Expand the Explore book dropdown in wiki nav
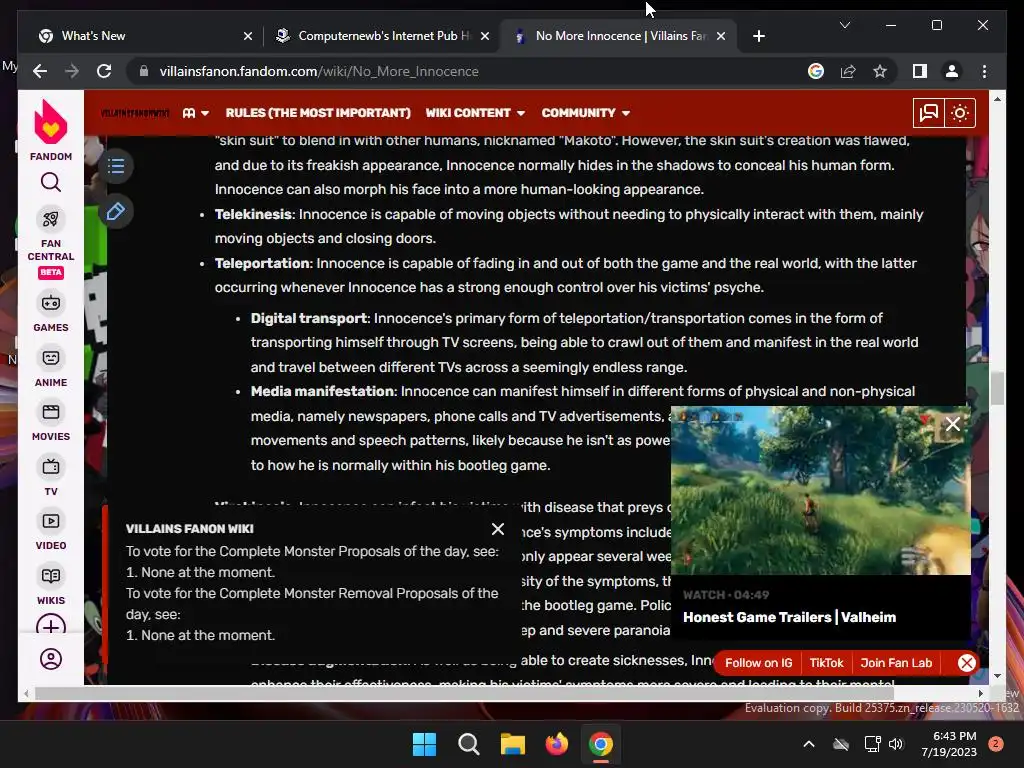Screen dimensions: 1024x768 coord(196,113)
